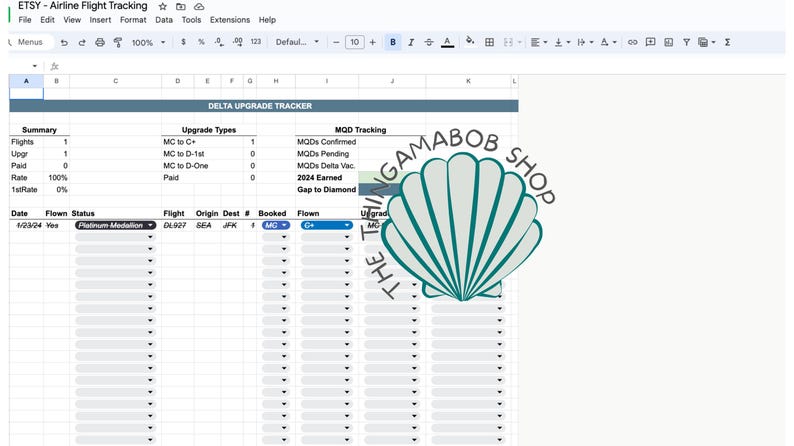Open fill color picker
794x446 pixels.
[470, 41]
